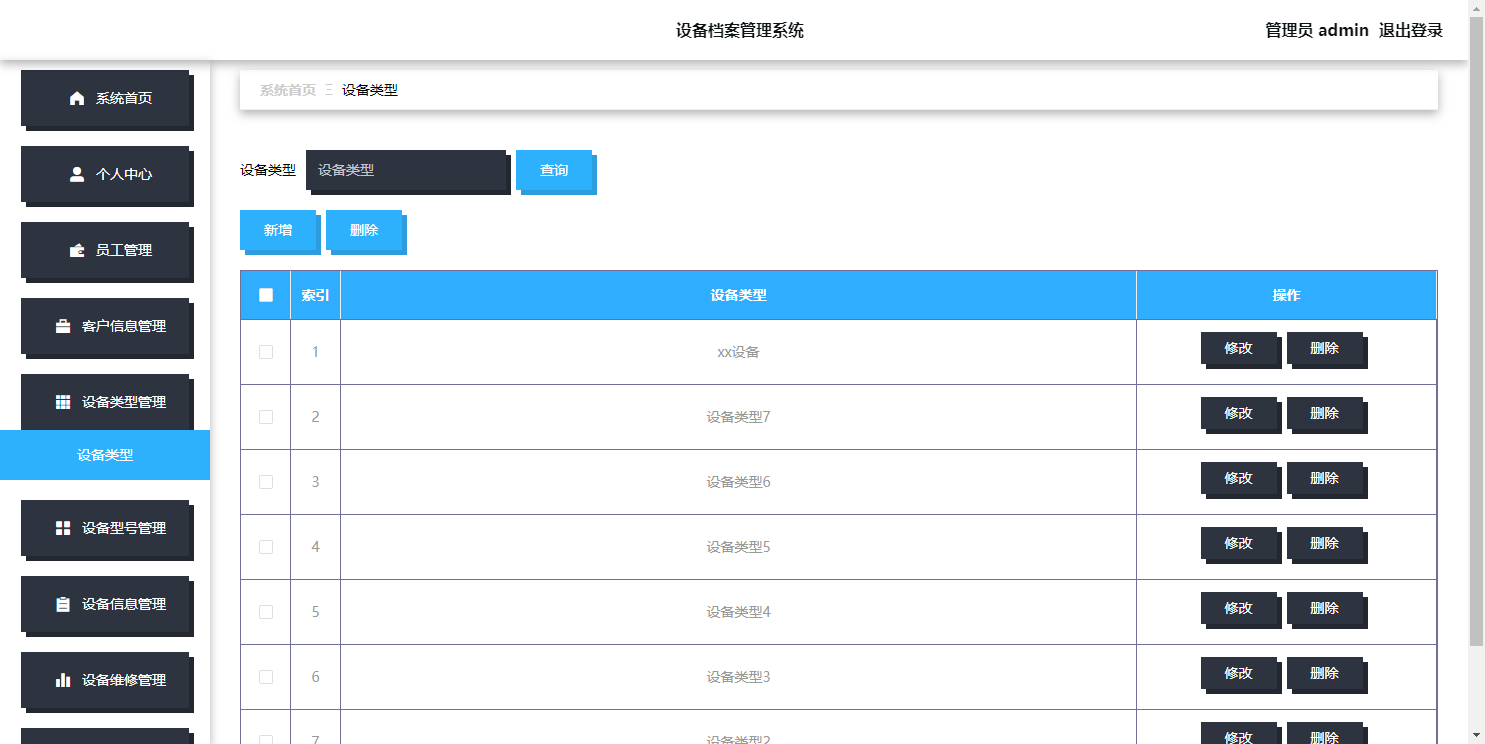Click the breadcrumb current page 设备类型

[370, 90]
